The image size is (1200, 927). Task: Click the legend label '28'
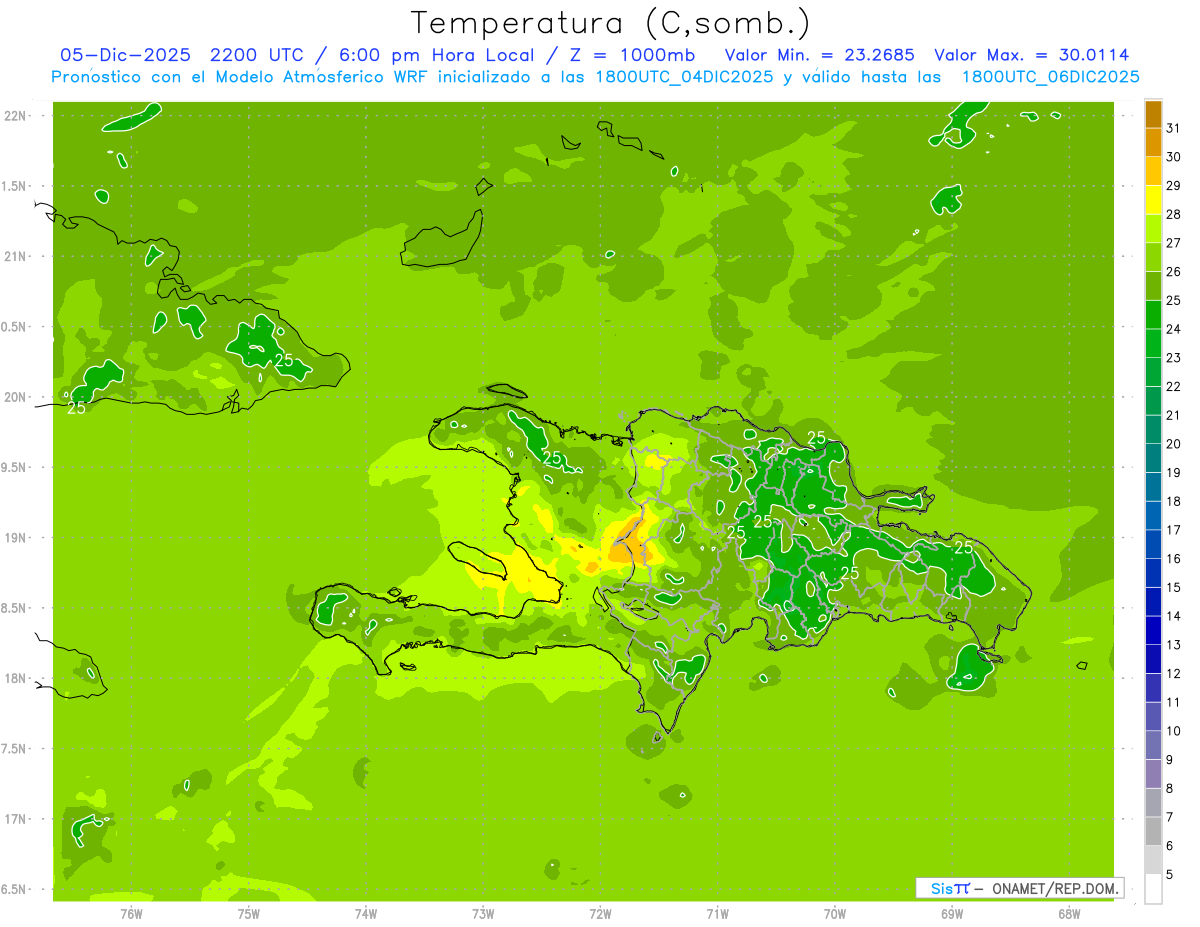[1174, 214]
